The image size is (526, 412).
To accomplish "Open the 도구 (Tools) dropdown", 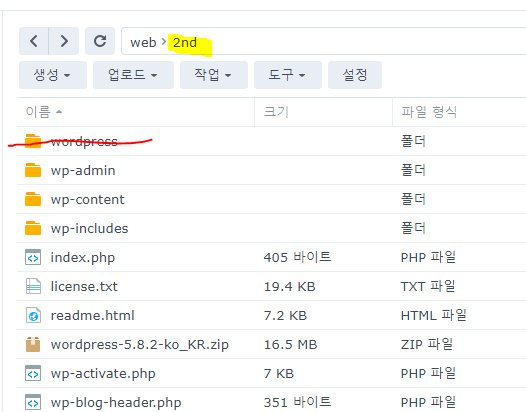I will [x=288, y=75].
